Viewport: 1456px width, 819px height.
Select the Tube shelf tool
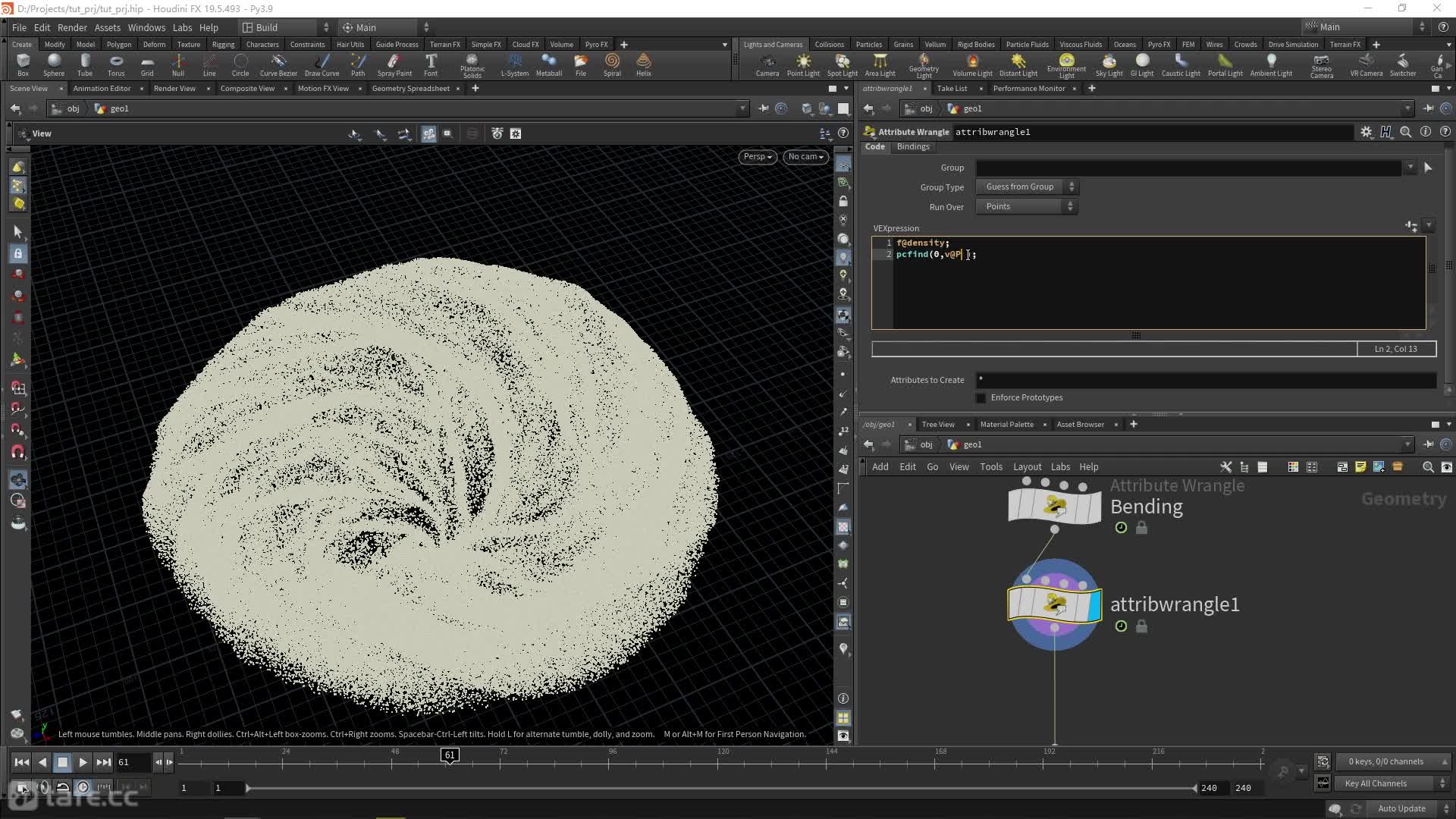[x=85, y=64]
